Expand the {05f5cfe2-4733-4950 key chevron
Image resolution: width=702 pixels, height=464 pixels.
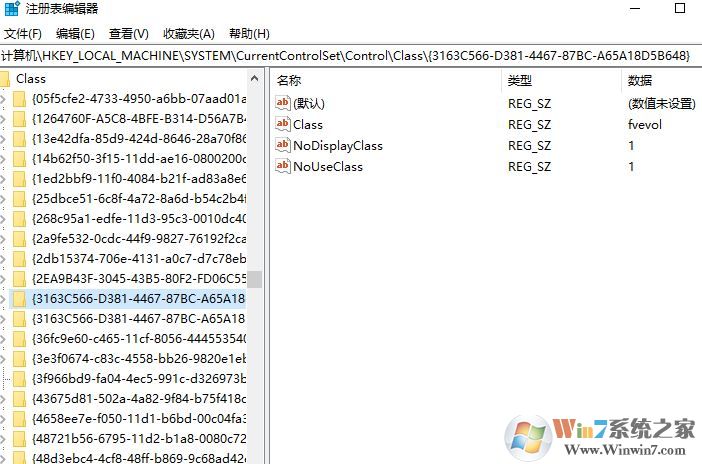click(3, 99)
